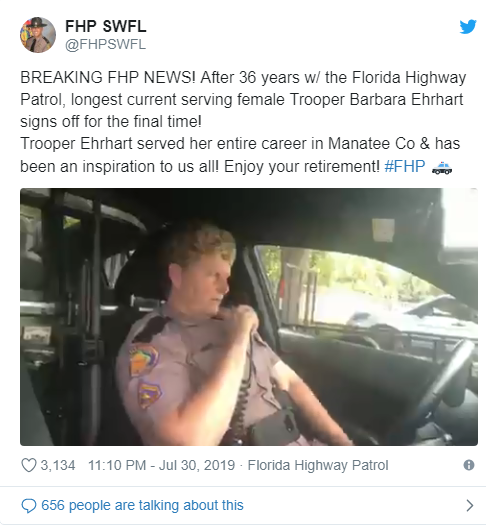Click the 'BREAKING FHP NEWS!' opening text

tap(108, 78)
